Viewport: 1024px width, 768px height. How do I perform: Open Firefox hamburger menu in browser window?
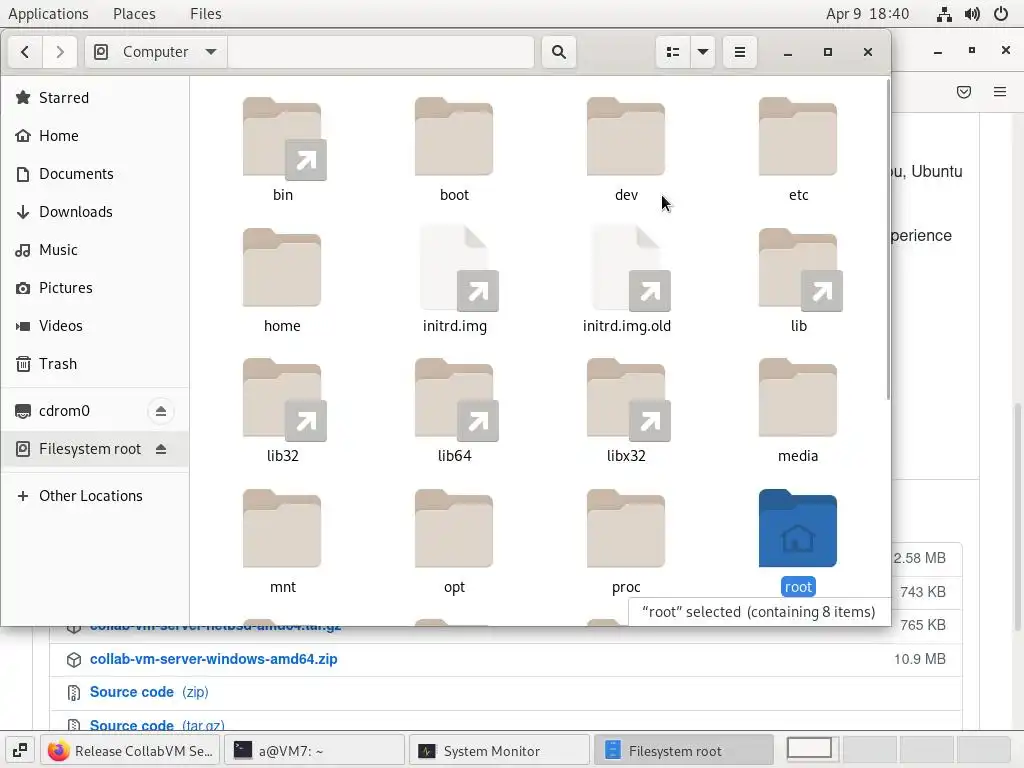999,92
